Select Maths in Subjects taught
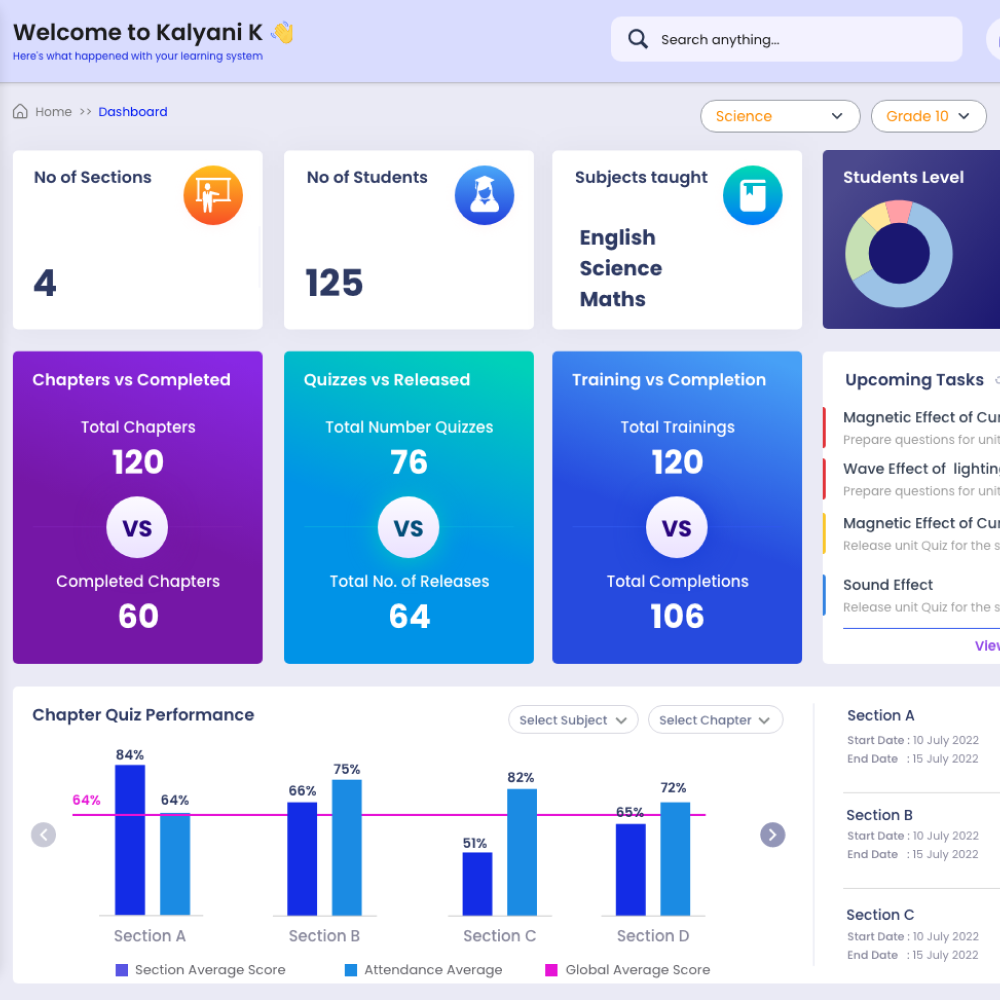The width and height of the screenshot is (1000, 1000). [x=612, y=298]
